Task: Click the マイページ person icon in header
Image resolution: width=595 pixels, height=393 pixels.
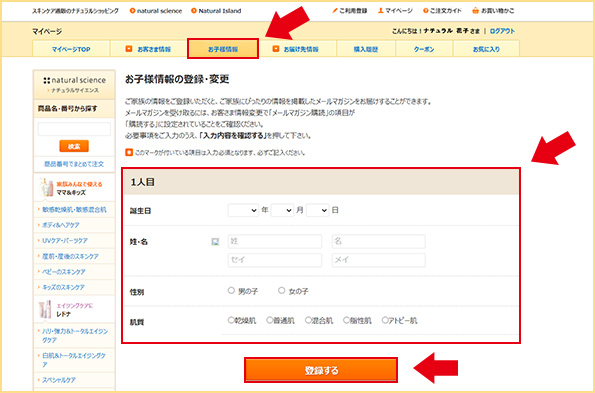Action: [x=395, y=11]
